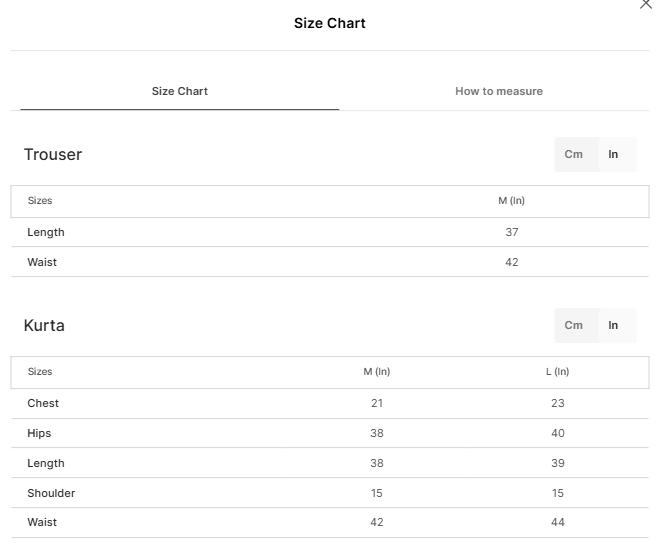The width and height of the screenshot is (661, 553).
Task: Toggle Trouser measurements to In
Action: (613, 154)
